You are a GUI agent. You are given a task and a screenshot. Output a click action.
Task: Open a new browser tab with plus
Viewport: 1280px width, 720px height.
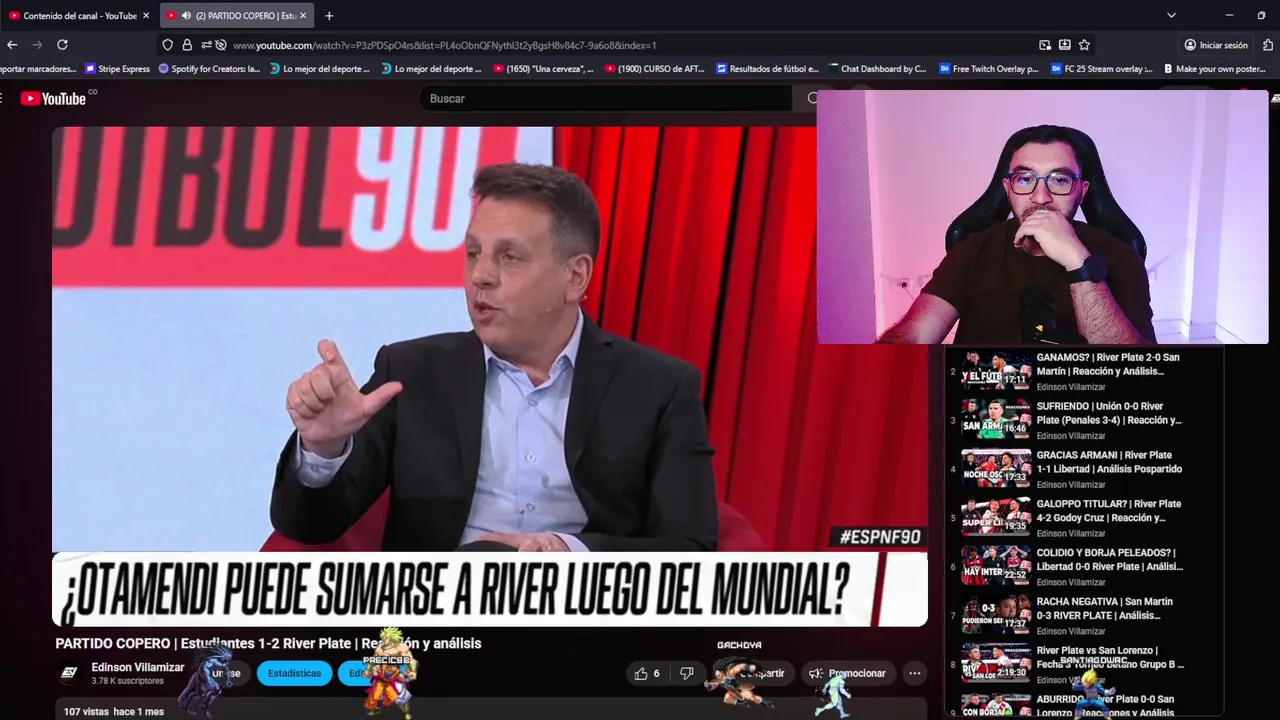(x=329, y=16)
